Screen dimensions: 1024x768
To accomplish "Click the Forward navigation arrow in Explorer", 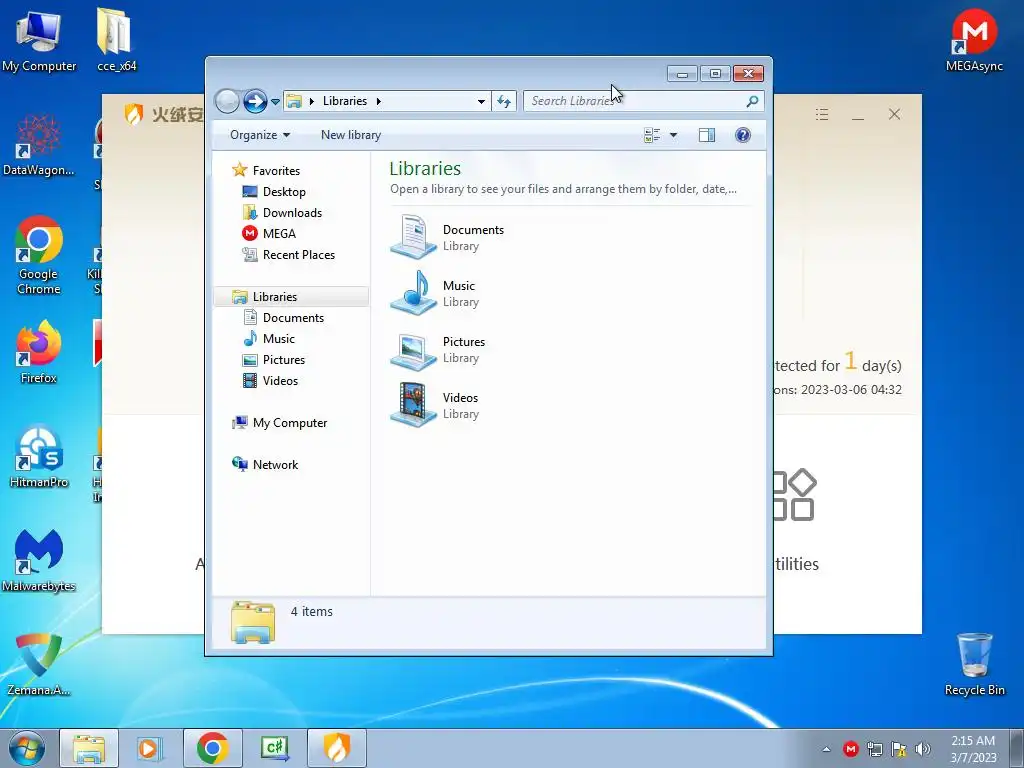I will coord(255,101).
